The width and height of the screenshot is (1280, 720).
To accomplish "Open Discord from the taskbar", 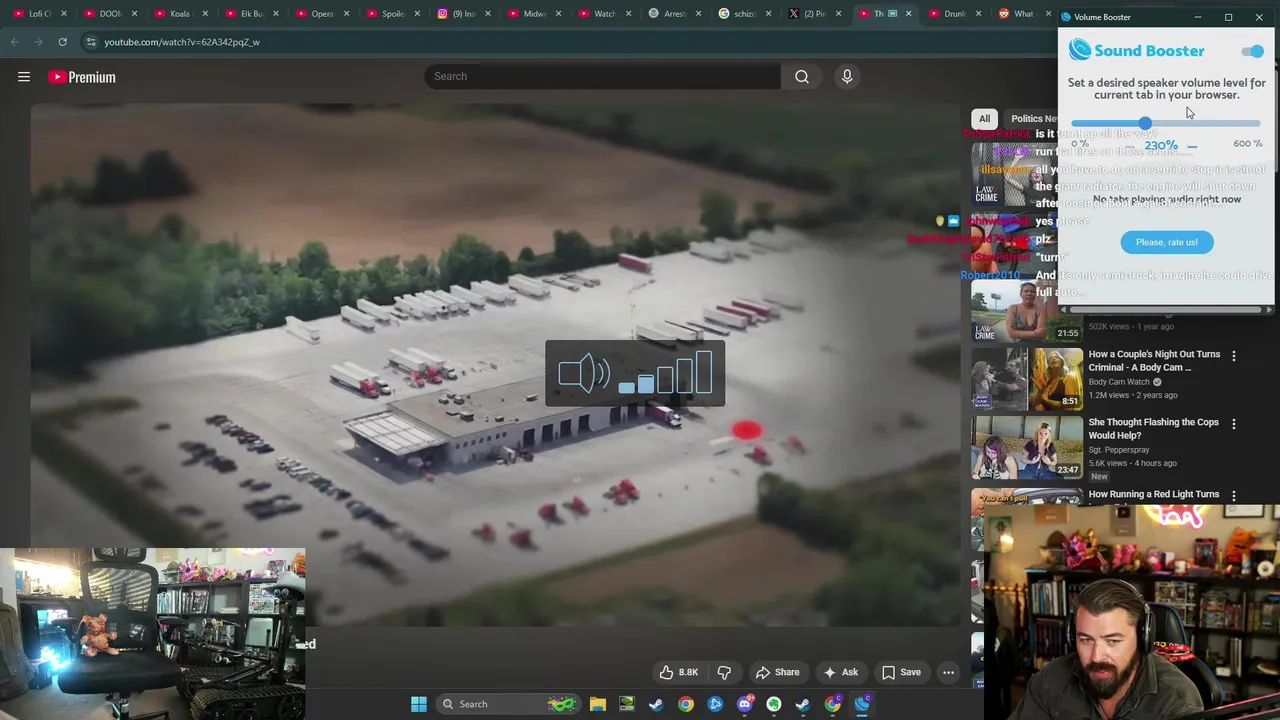I will pyautogui.click(x=744, y=704).
